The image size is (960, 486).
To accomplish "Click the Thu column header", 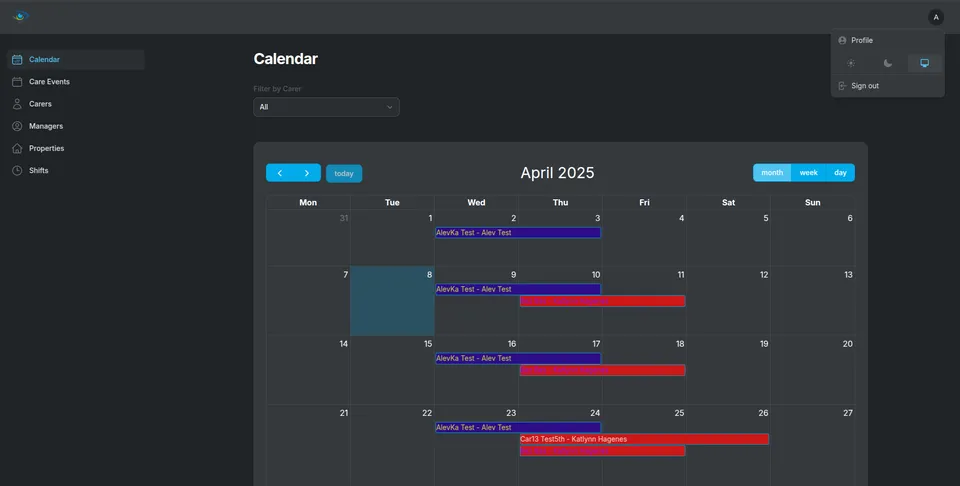I will point(560,203).
